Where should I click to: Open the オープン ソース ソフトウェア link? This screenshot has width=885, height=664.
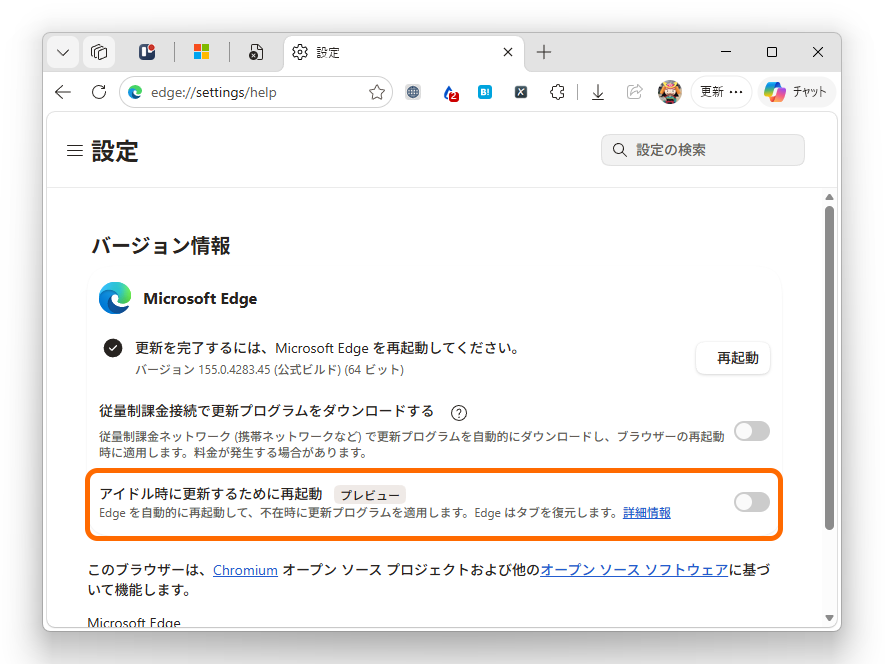click(x=634, y=570)
